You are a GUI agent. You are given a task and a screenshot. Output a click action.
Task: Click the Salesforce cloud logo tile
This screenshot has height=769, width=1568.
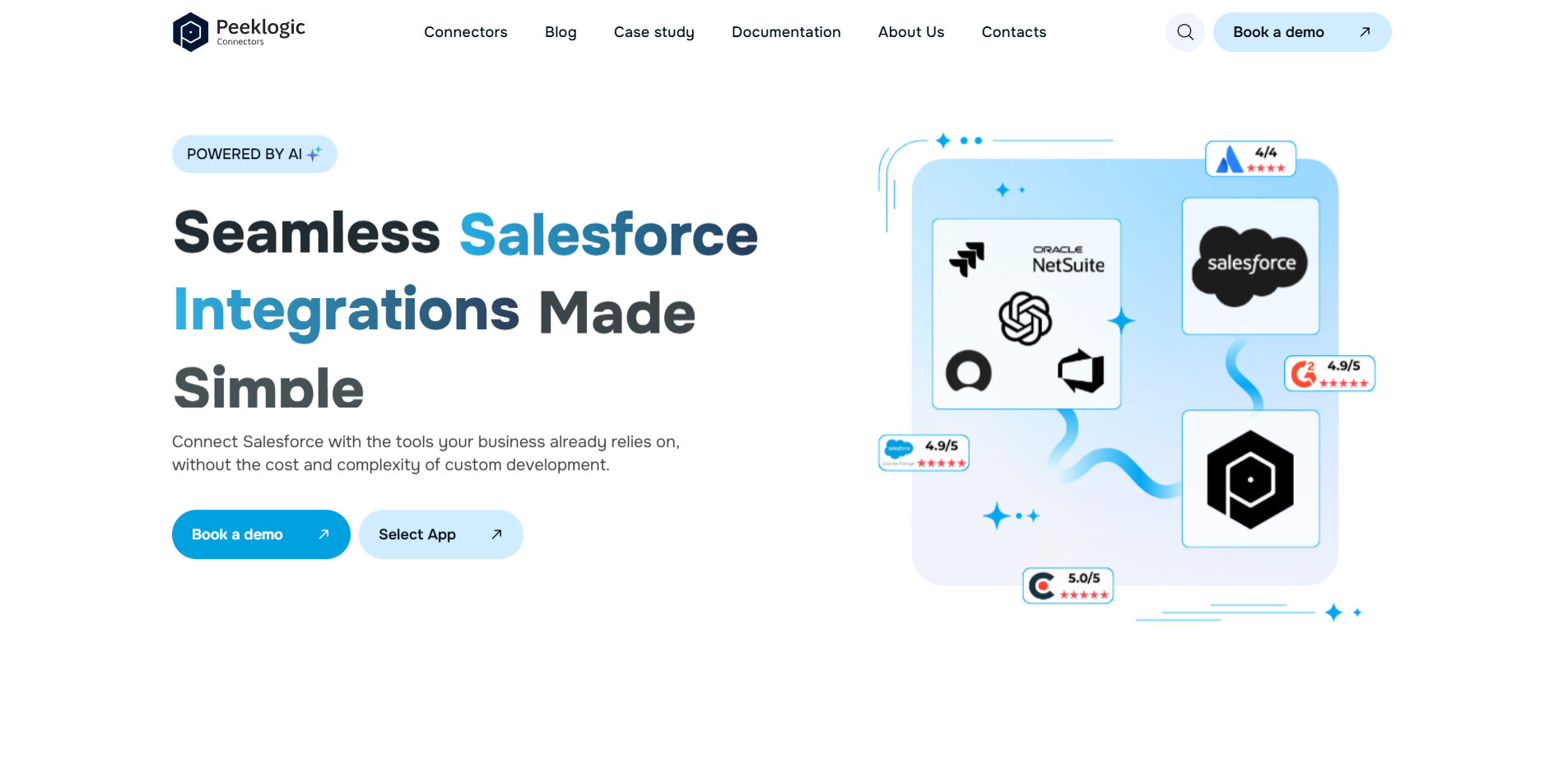pyautogui.click(x=1250, y=266)
